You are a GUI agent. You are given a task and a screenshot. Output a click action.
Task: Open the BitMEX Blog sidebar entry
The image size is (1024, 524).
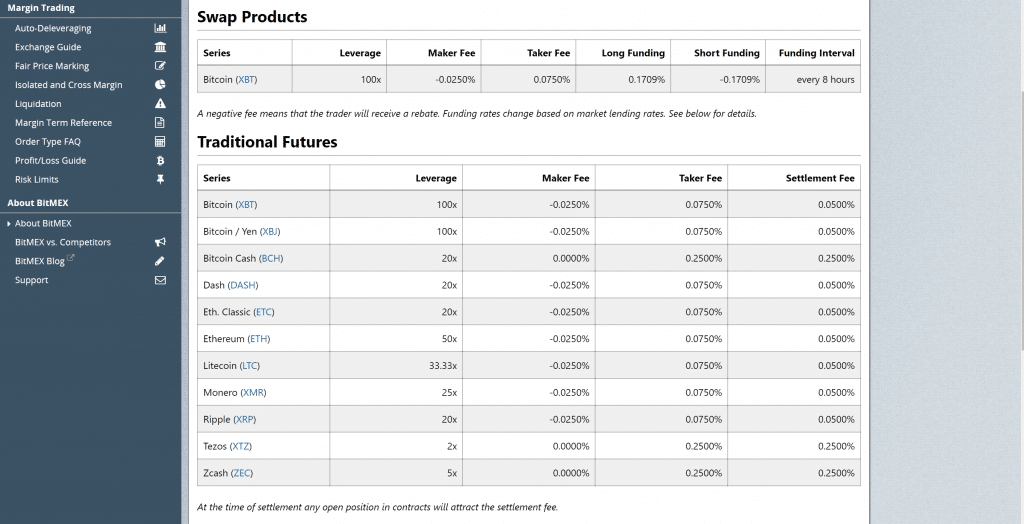(x=40, y=261)
